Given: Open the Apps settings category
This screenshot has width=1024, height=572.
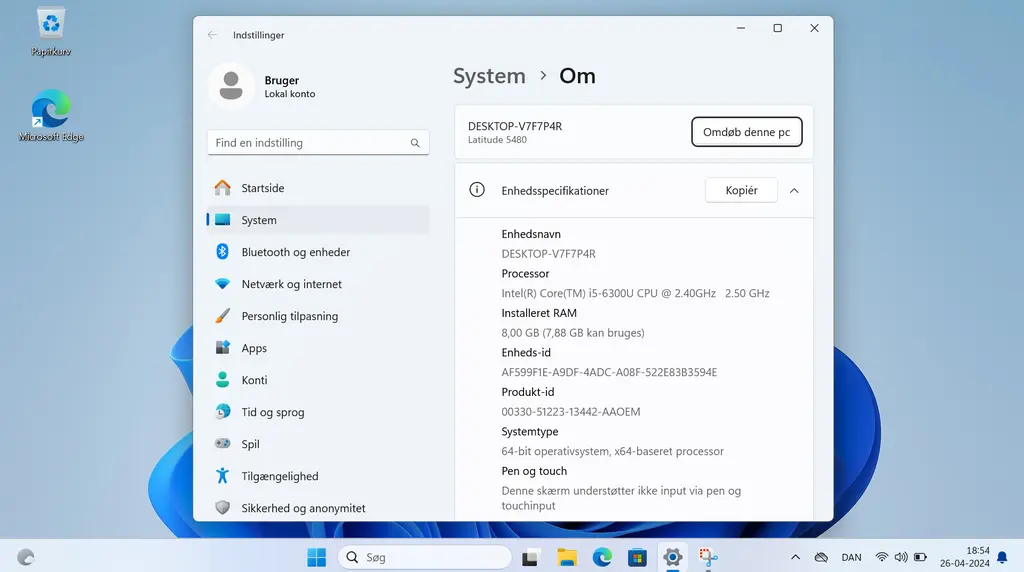Looking at the screenshot, I should click(254, 348).
